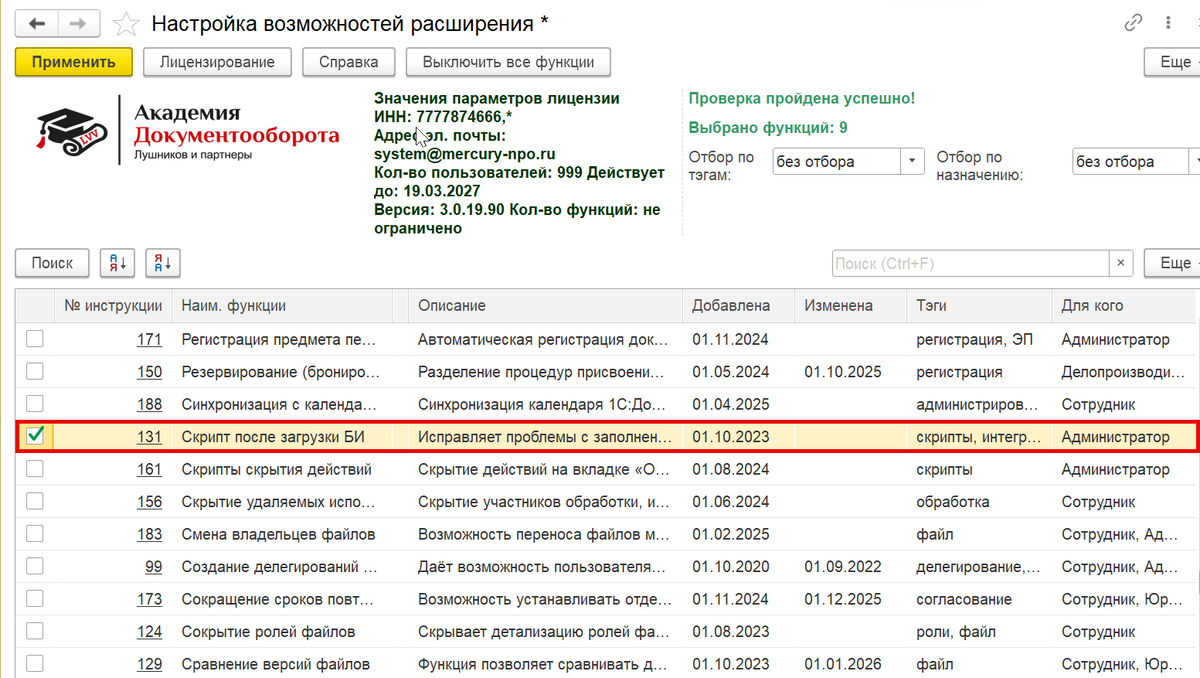This screenshot has width=1200, height=678.
Task: Open Справка help
Action: tap(349, 62)
